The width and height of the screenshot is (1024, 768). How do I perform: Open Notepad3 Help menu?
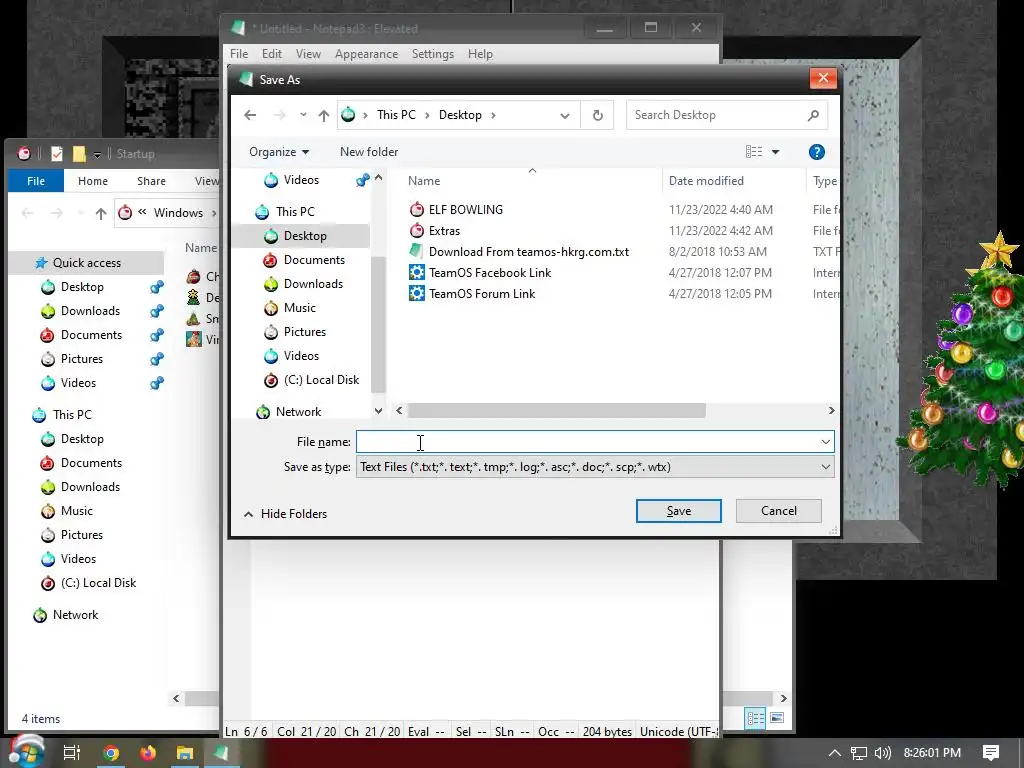pyautogui.click(x=480, y=54)
